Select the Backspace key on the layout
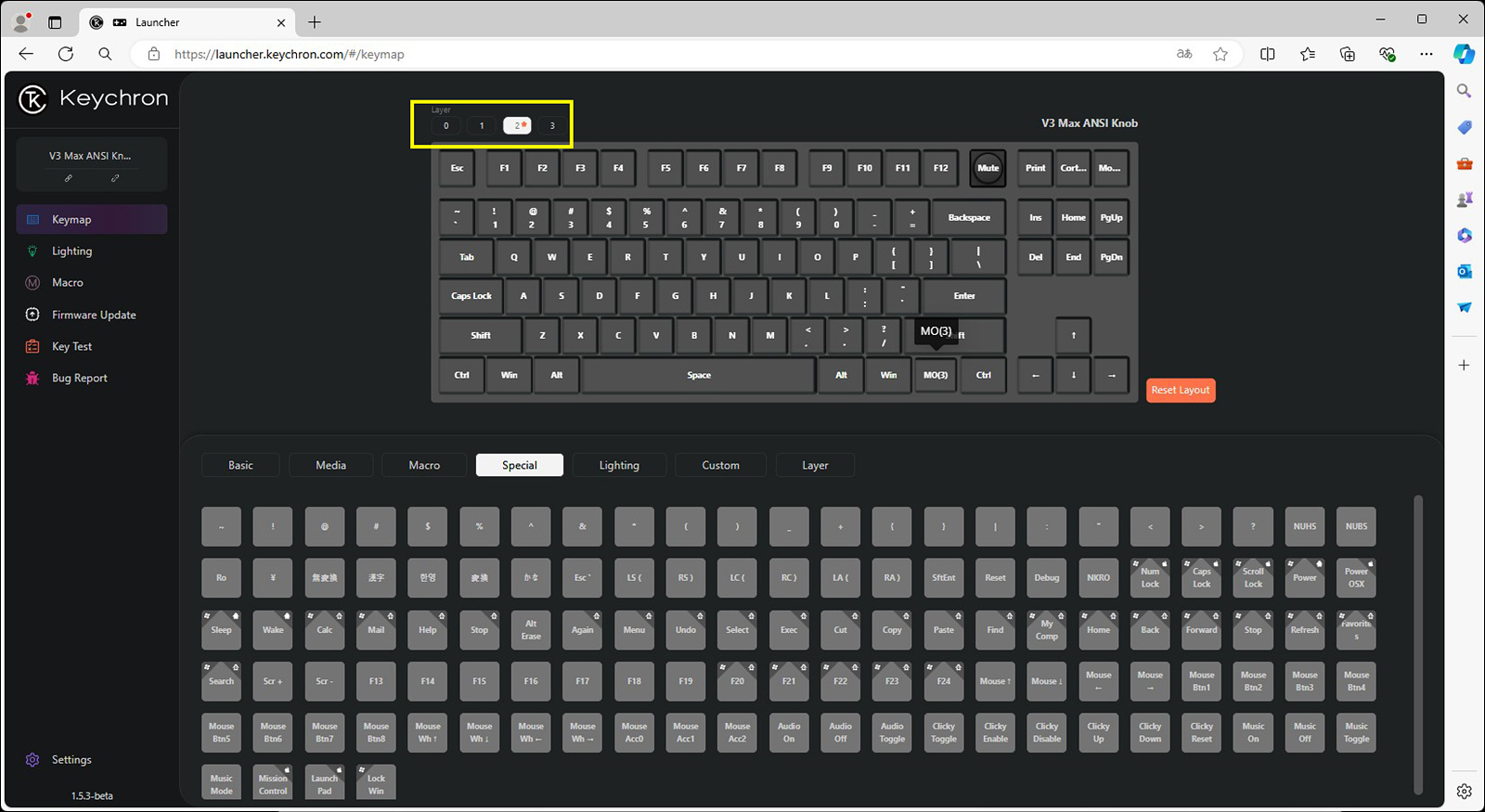 pyautogui.click(x=969, y=217)
